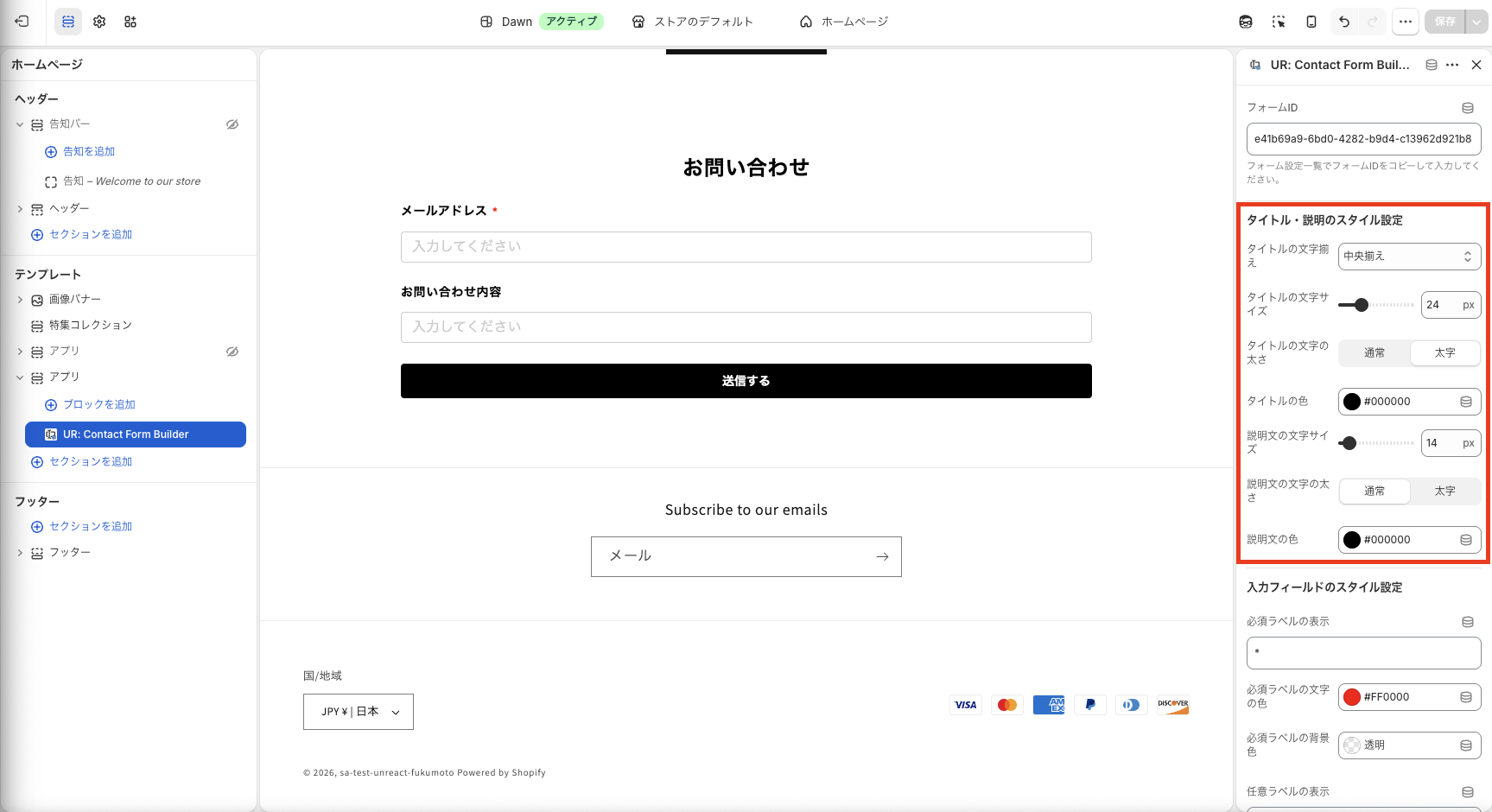The width and height of the screenshot is (1492, 812).
Task: Click the 保存 save button
Action: point(1445,22)
